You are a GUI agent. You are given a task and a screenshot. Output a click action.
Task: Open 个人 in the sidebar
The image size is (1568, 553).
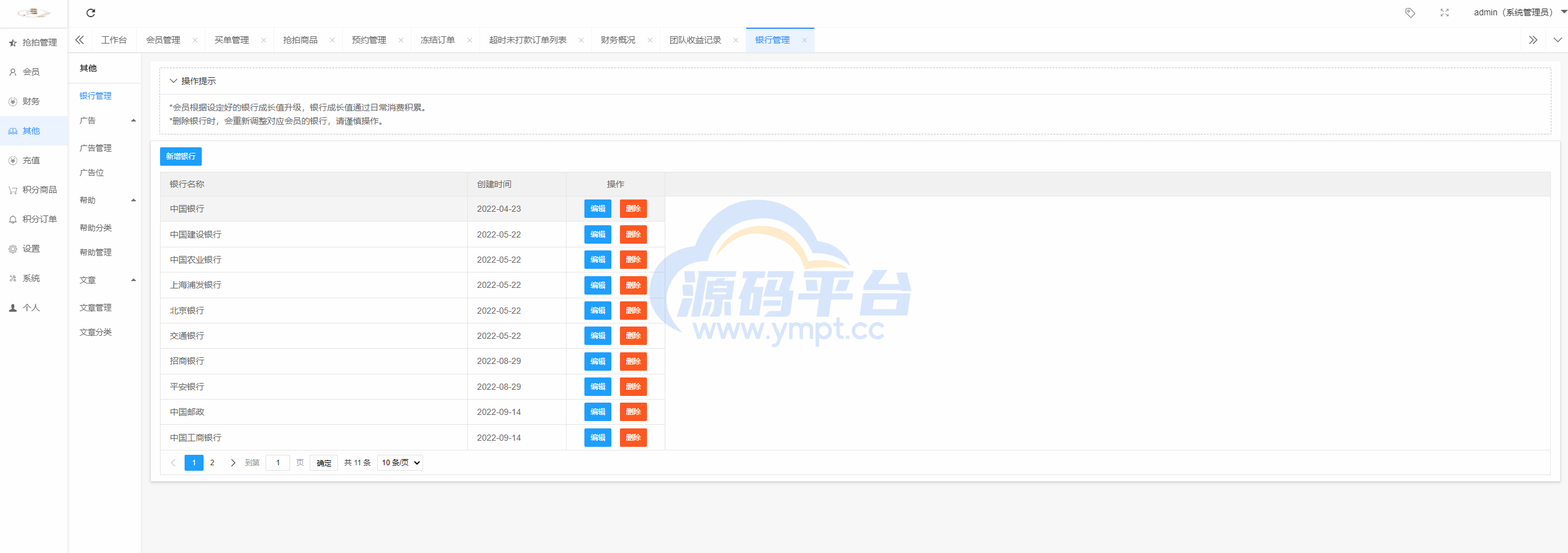click(x=34, y=307)
